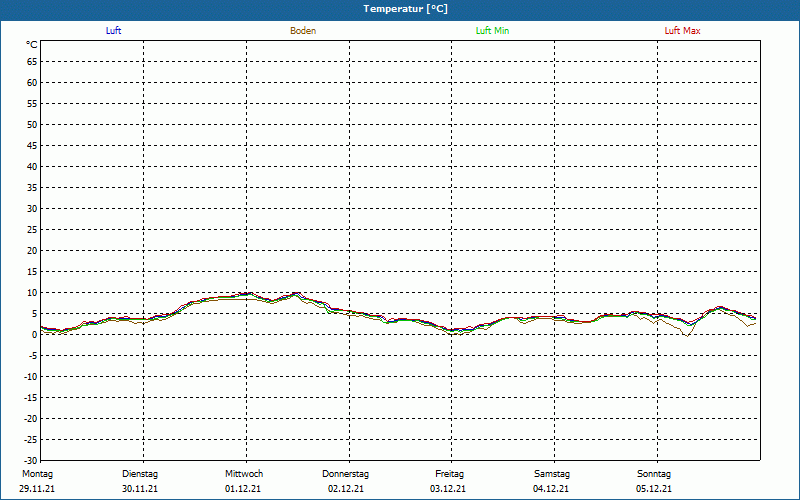800x500 pixels.
Task: Click the Samstag day label
Action: click(552, 474)
